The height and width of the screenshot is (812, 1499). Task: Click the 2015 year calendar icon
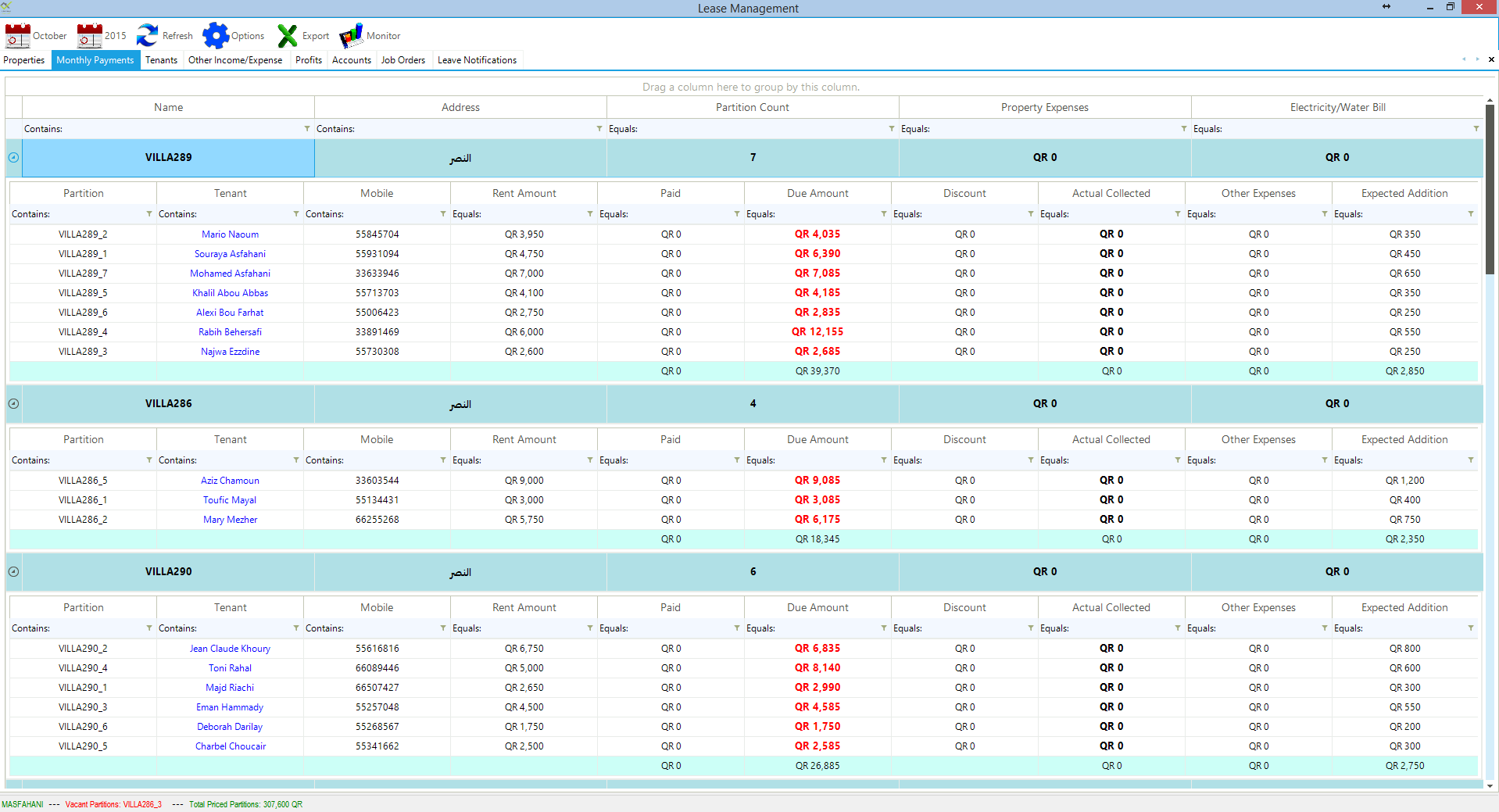pos(89,36)
